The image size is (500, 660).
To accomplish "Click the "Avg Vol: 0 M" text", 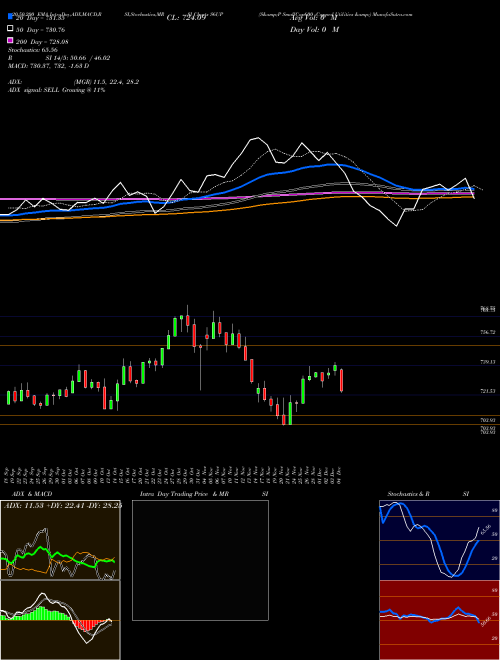I will coord(313,18).
